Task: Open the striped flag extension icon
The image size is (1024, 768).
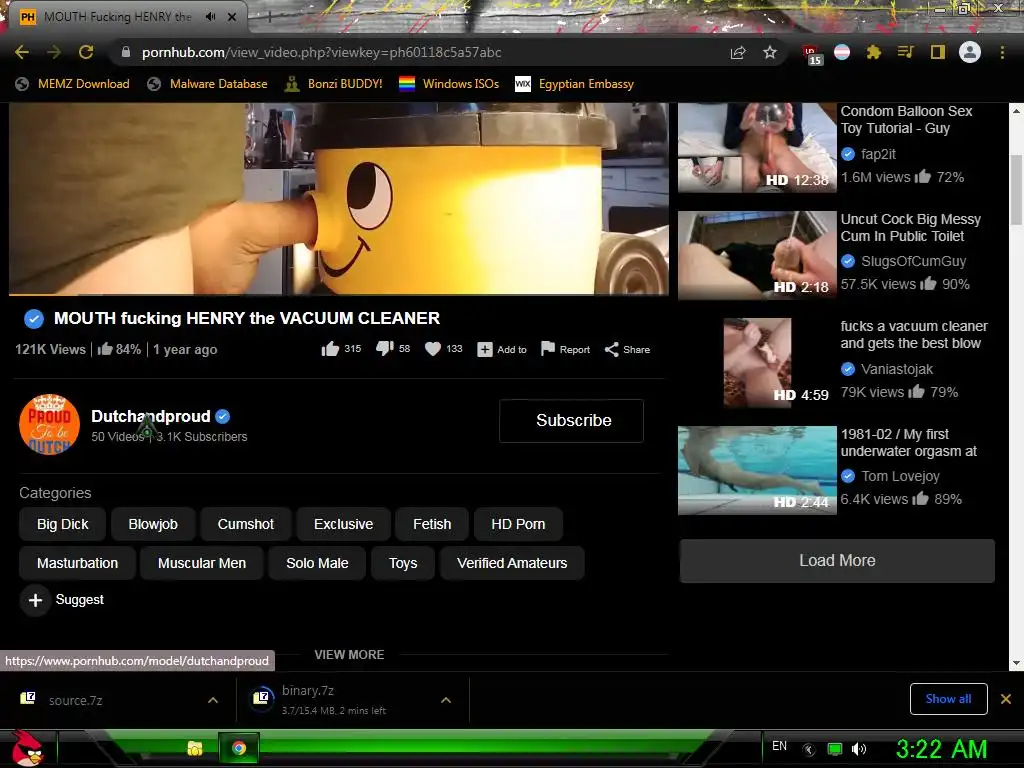Action: (842, 52)
